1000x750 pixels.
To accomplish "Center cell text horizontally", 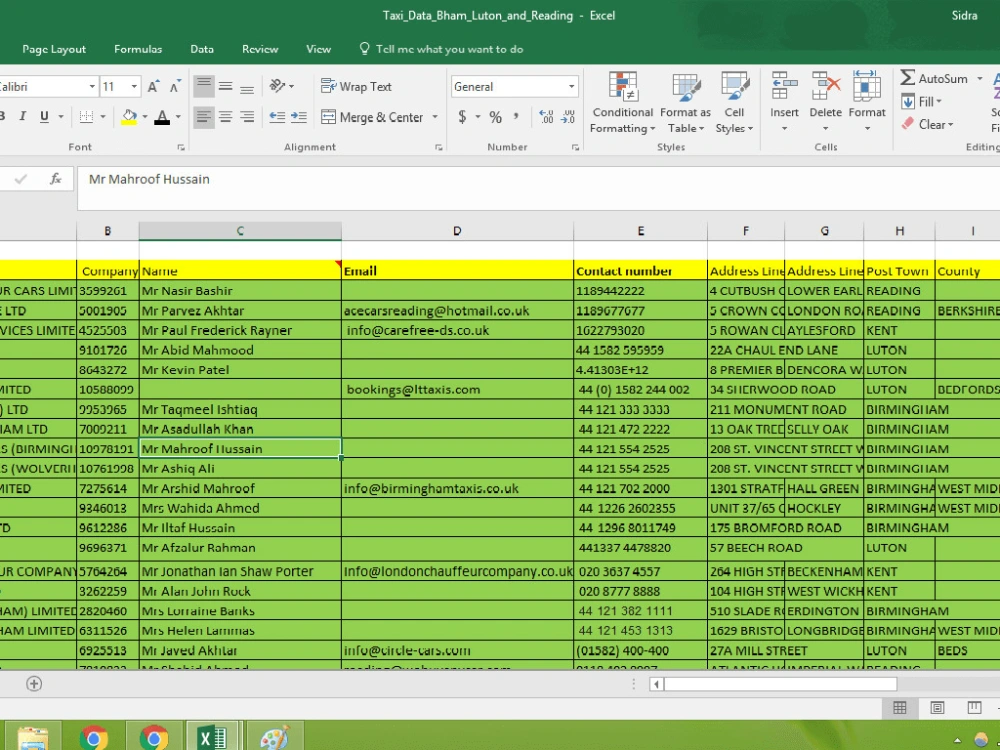I will pos(225,117).
